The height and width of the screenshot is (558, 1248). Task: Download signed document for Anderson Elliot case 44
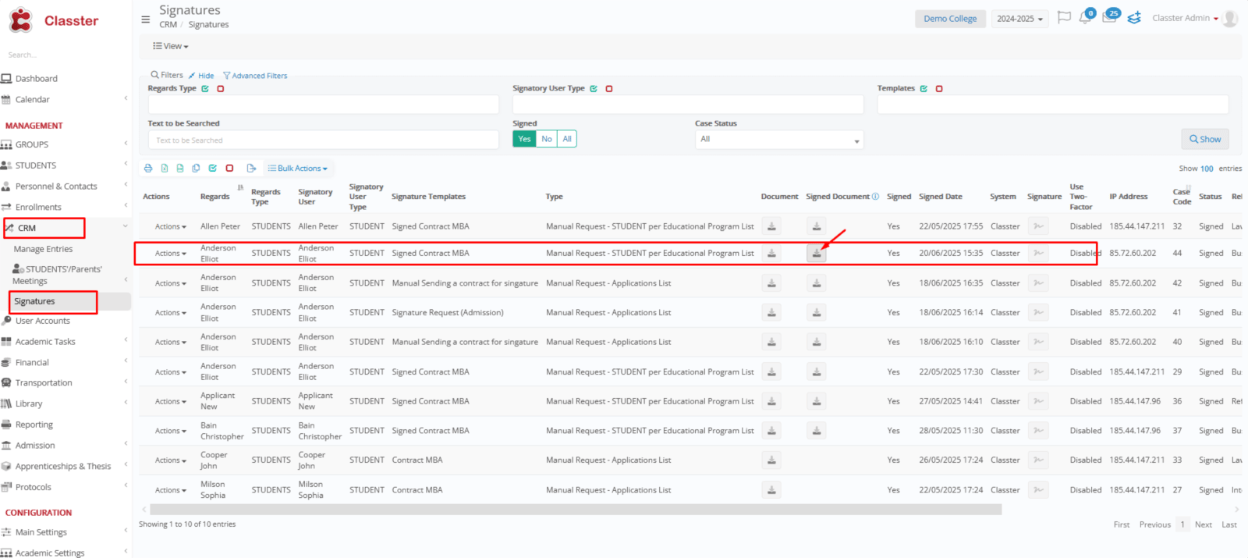[817, 254]
